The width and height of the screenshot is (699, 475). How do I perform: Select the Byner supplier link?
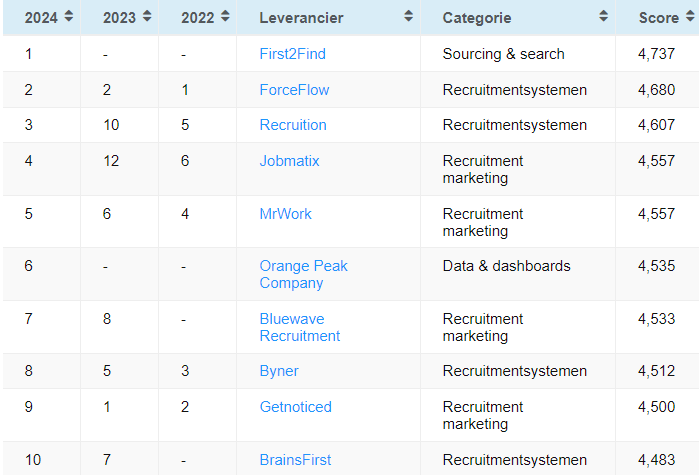click(279, 371)
